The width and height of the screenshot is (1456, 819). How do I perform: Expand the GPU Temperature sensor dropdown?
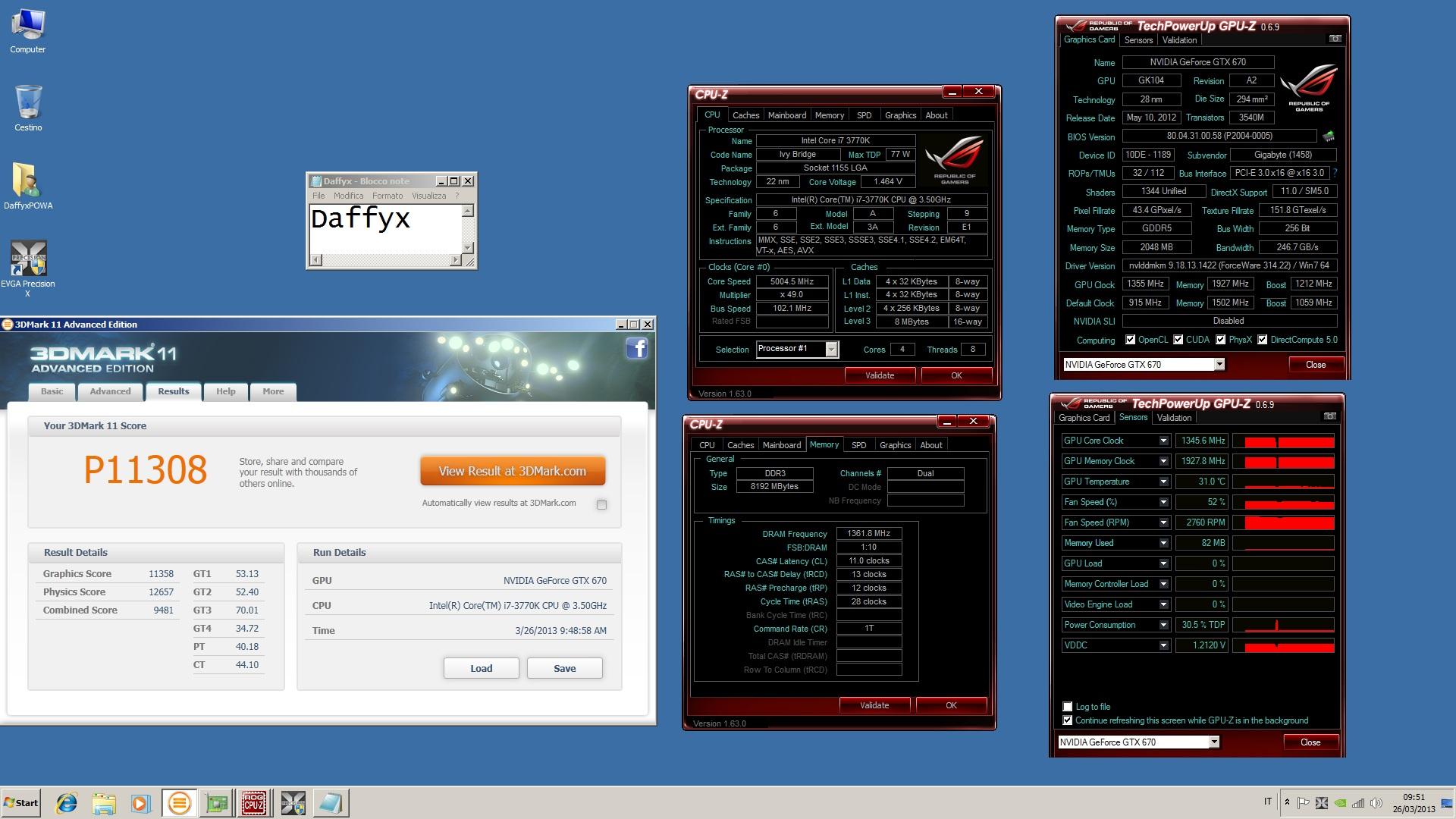click(x=1163, y=482)
